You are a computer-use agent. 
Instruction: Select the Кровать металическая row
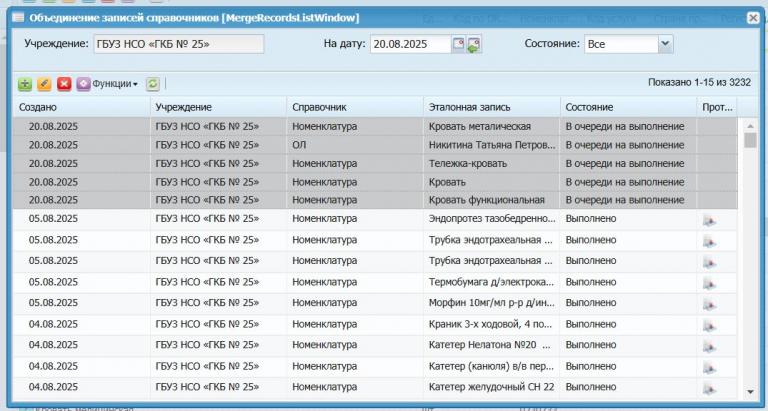coord(375,126)
